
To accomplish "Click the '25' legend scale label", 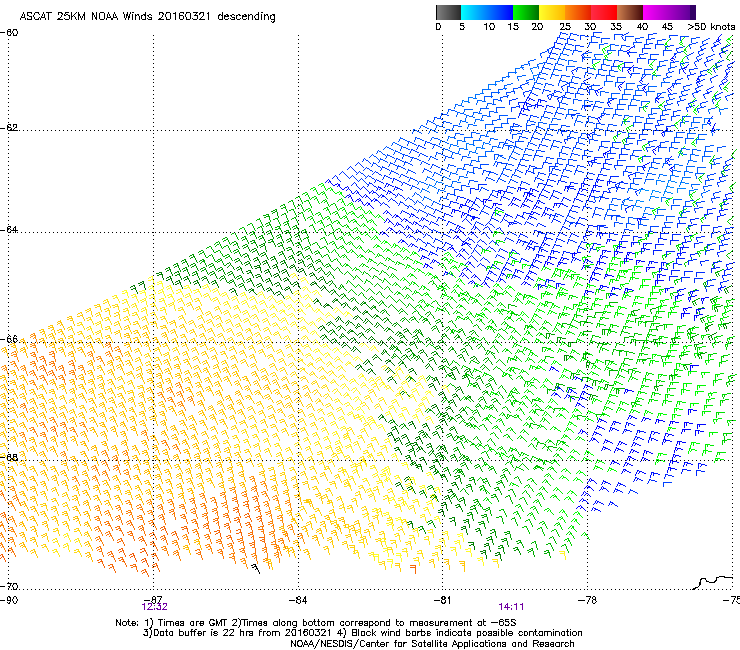I will [565, 27].
